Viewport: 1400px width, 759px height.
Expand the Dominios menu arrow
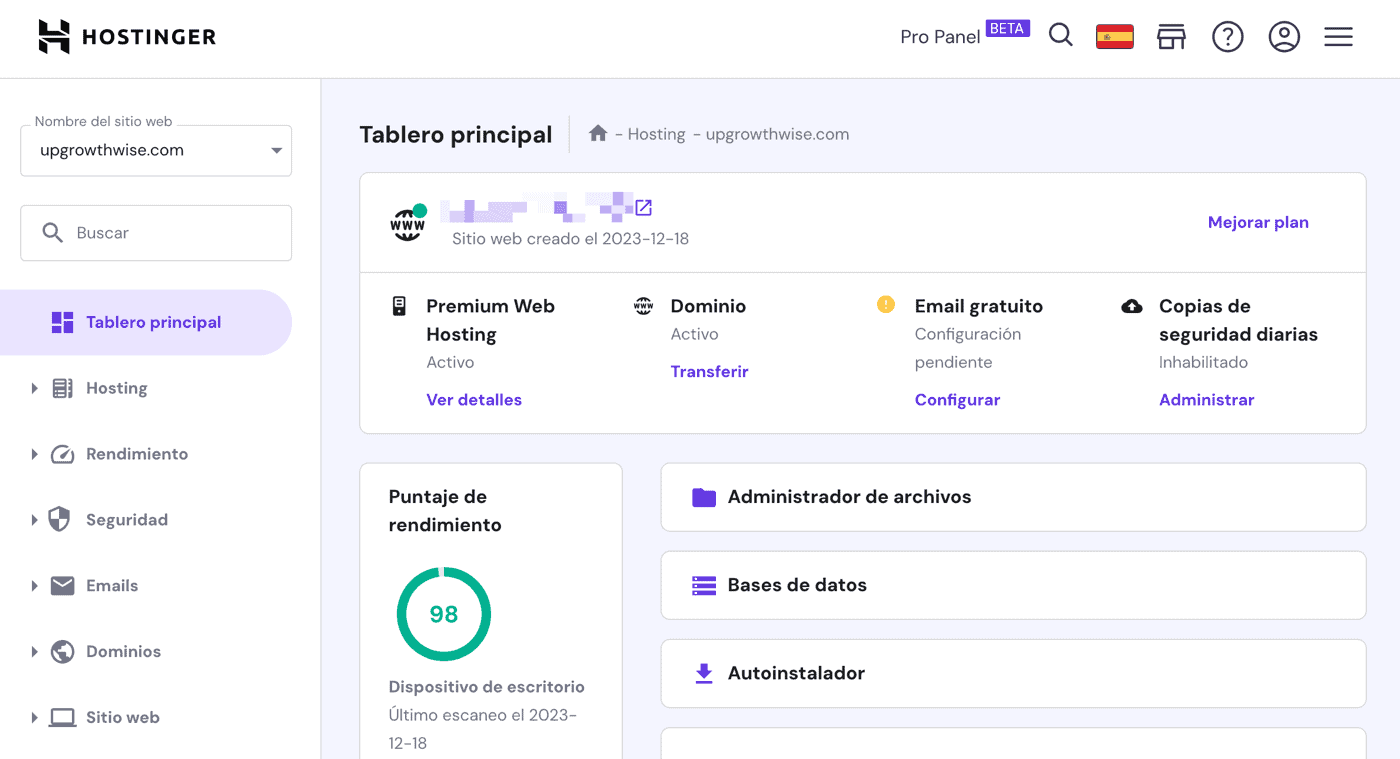[x=34, y=651]
